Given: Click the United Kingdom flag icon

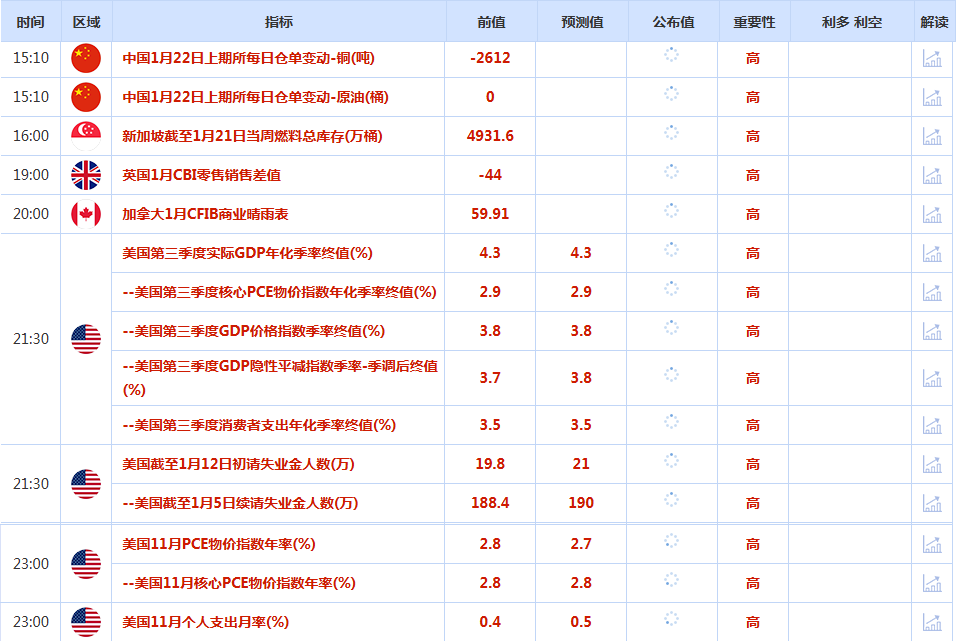Looking at the screenshot, I should tap(86, 175).
